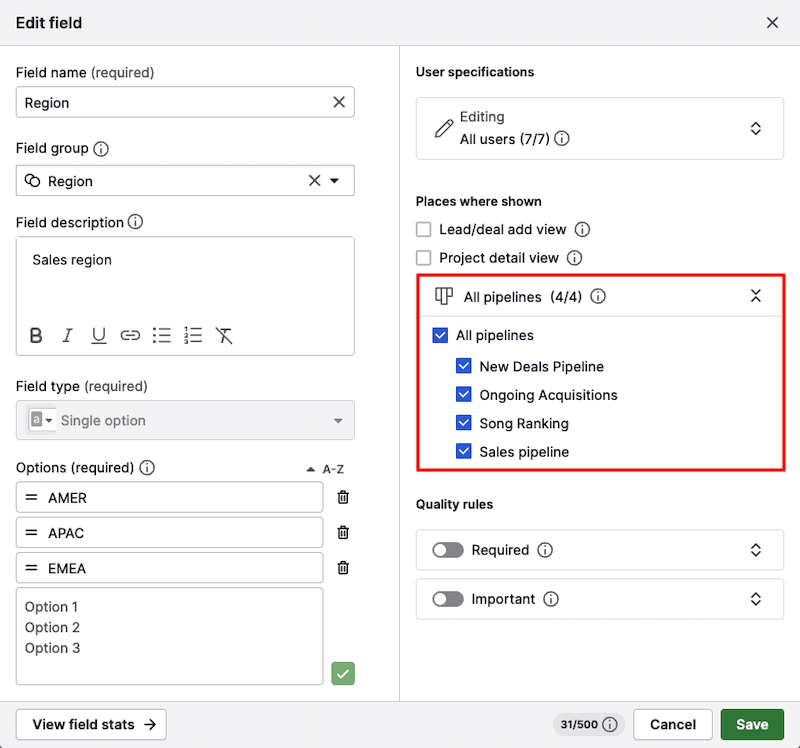
Task: Clear formatting in description editor
Action: [x=224, y=336]
